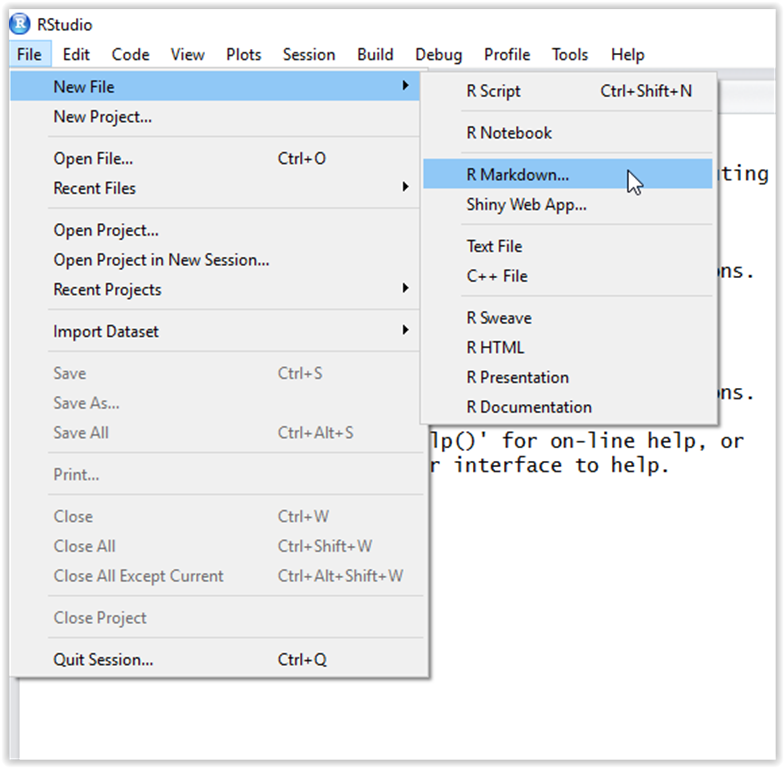Open the Recent Files submenu

coord(214,188)
